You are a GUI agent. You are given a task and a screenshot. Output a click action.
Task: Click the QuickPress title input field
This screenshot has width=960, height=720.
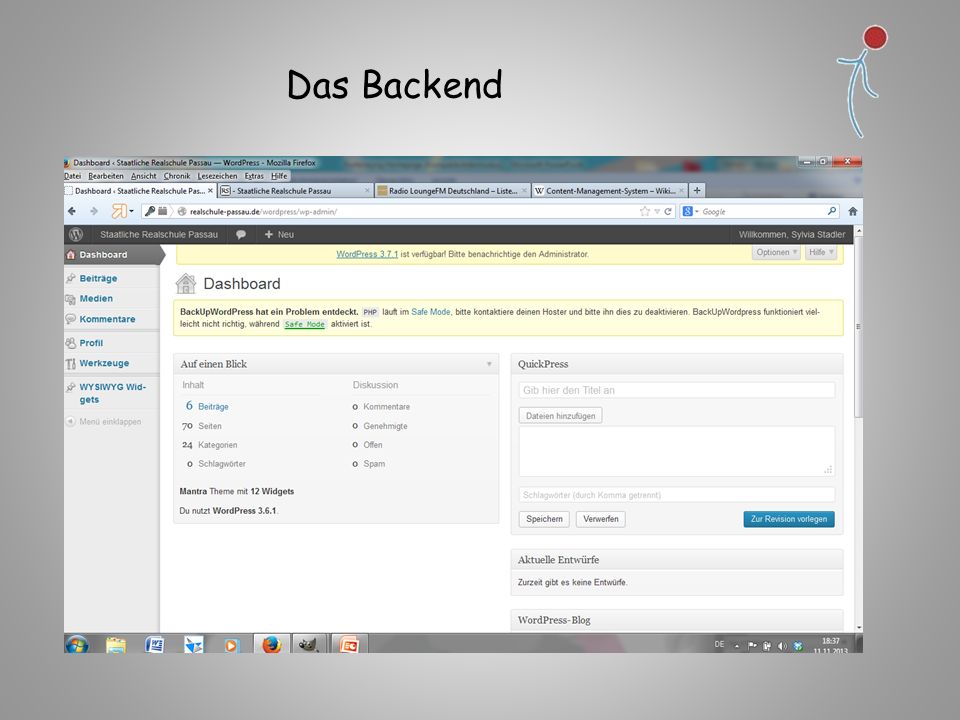(677, 390)
